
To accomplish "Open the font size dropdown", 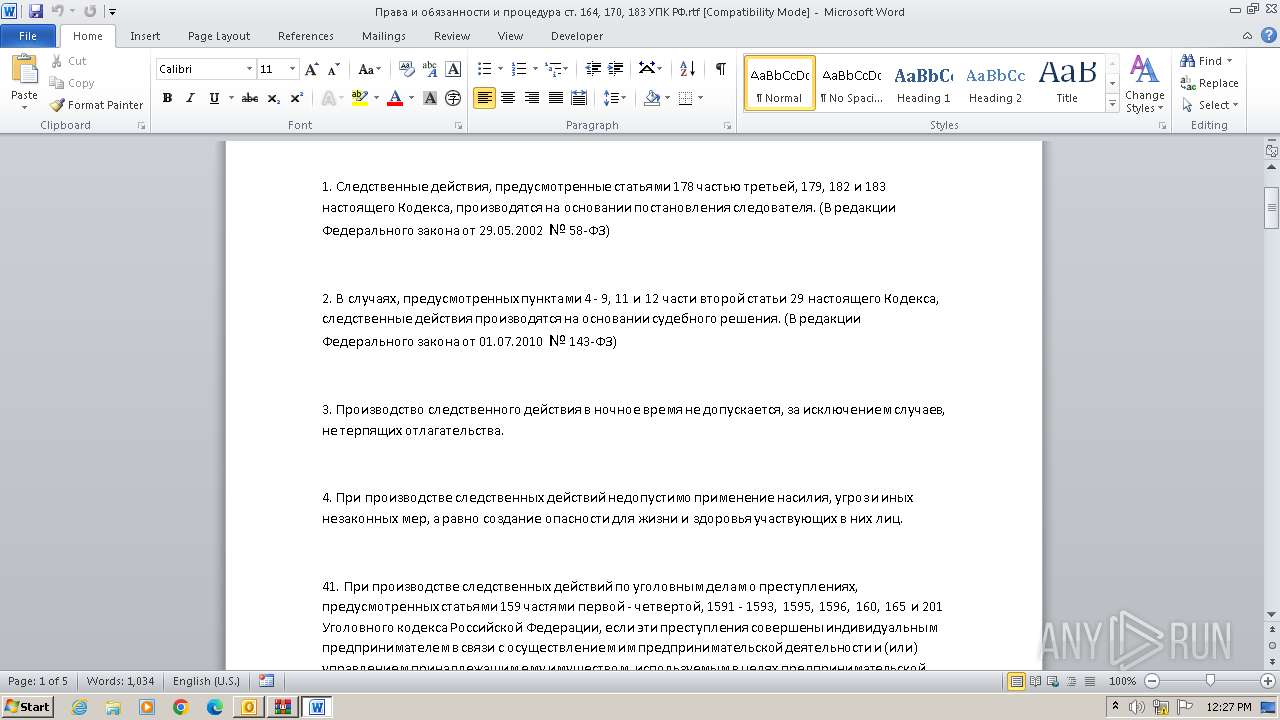I will (x=292, y=69).
